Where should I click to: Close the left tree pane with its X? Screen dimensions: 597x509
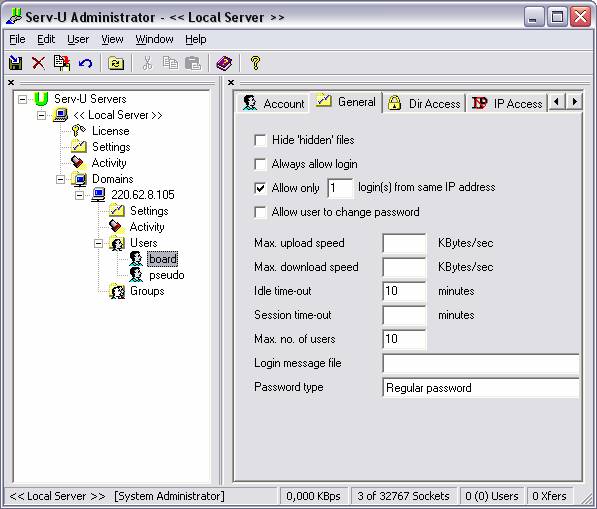click(x=11, y=82)
